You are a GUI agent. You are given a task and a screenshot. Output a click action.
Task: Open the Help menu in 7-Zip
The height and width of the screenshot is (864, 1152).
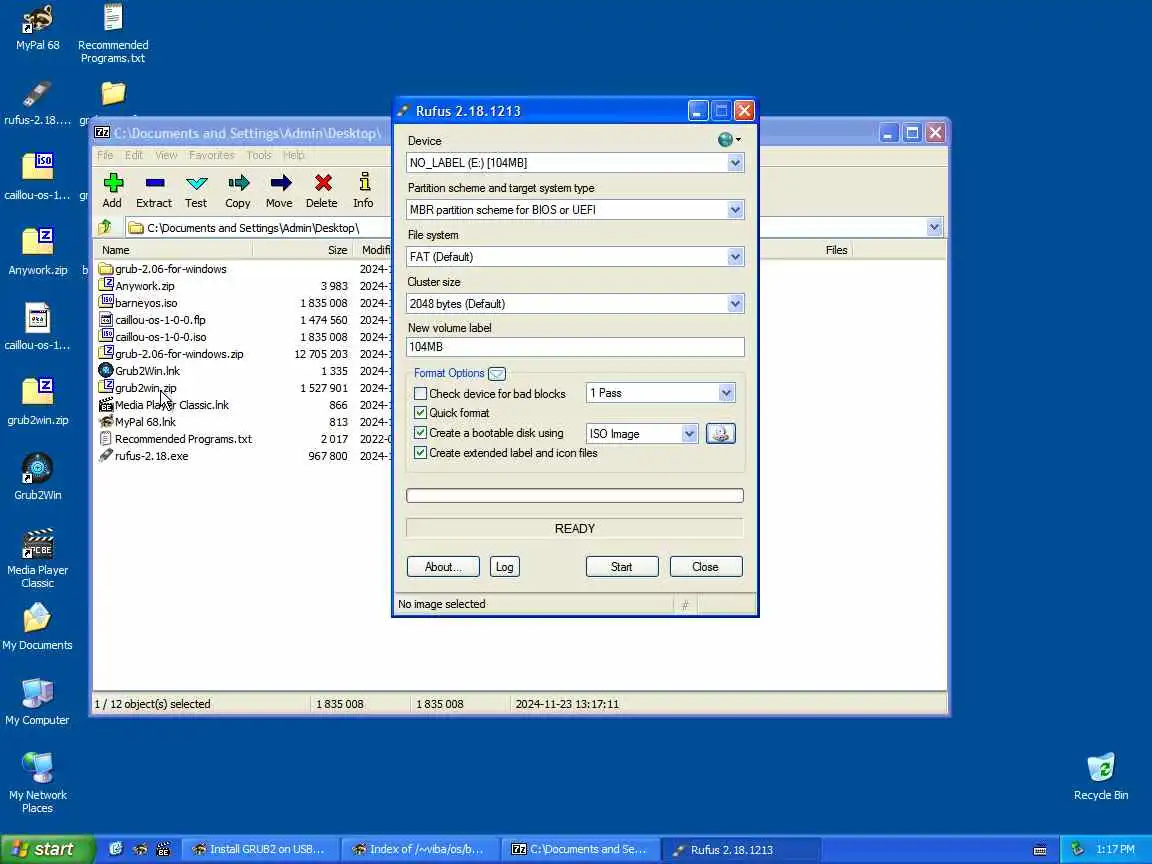click(294, 155)
